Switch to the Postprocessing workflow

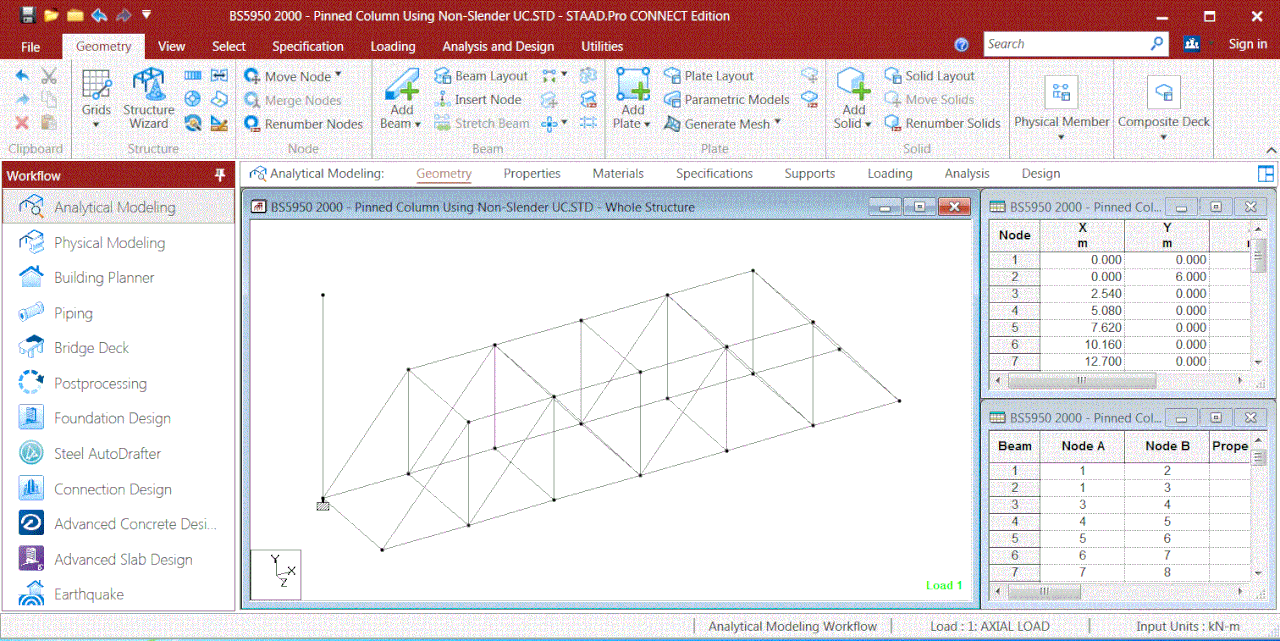(x=119, y=383)
